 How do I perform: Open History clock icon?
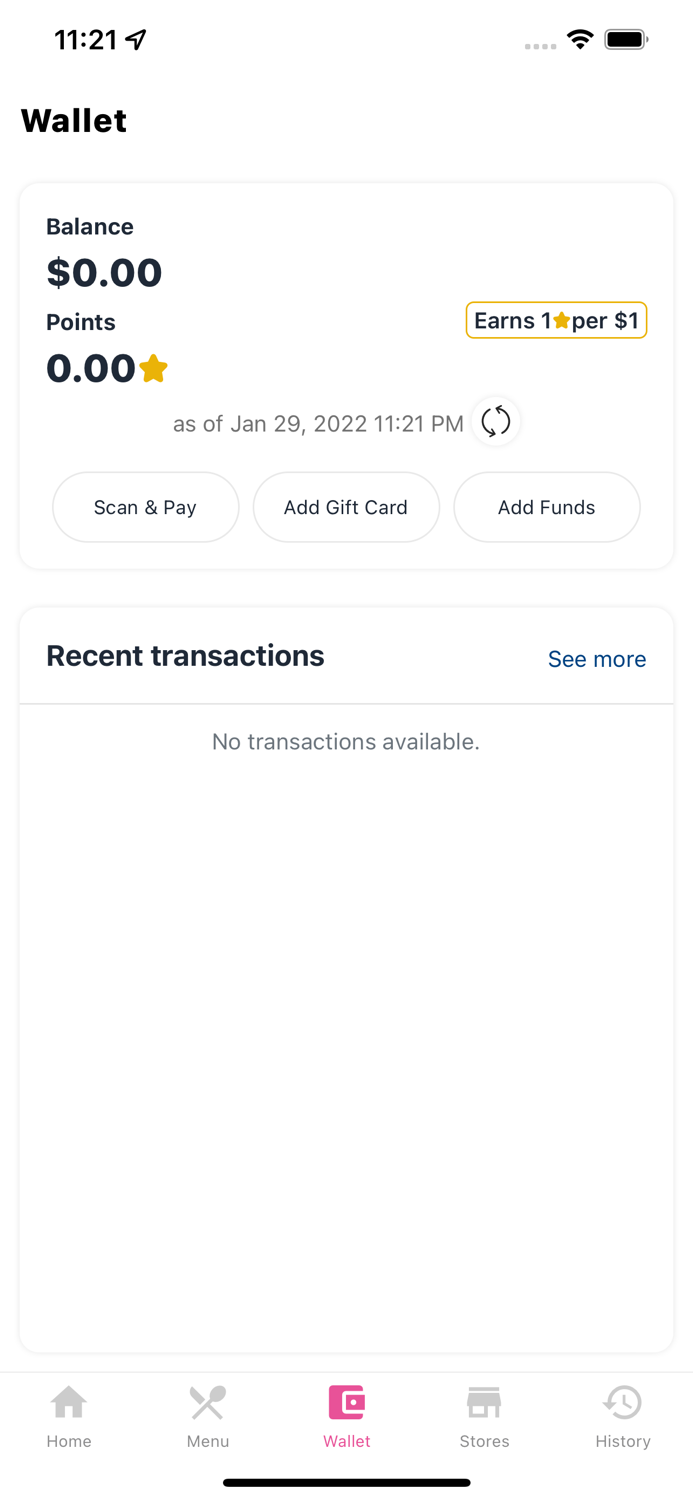click(x=622, y=1403)
